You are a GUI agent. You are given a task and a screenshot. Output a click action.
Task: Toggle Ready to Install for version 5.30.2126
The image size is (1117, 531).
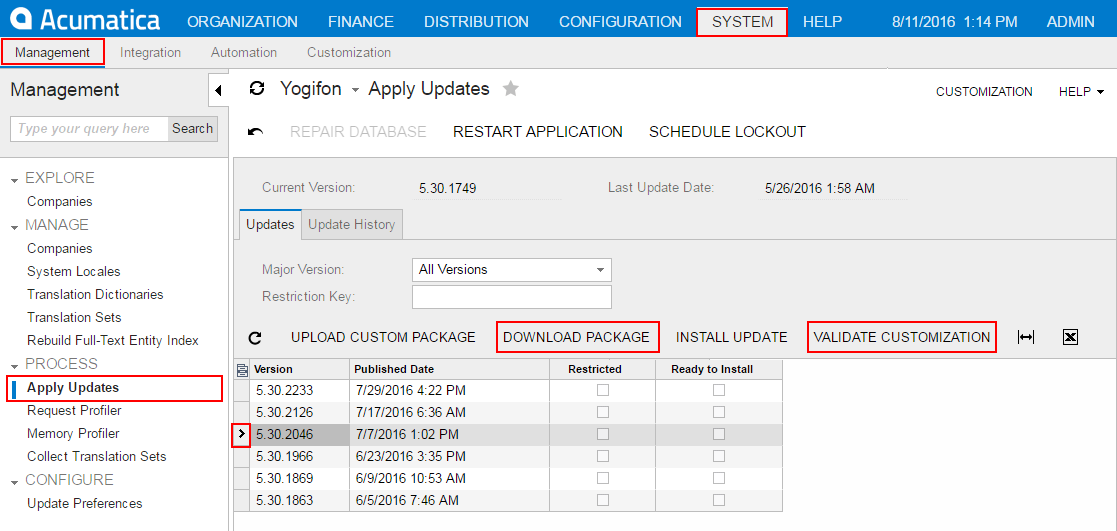pyautogui.click(x=719, y=412)
